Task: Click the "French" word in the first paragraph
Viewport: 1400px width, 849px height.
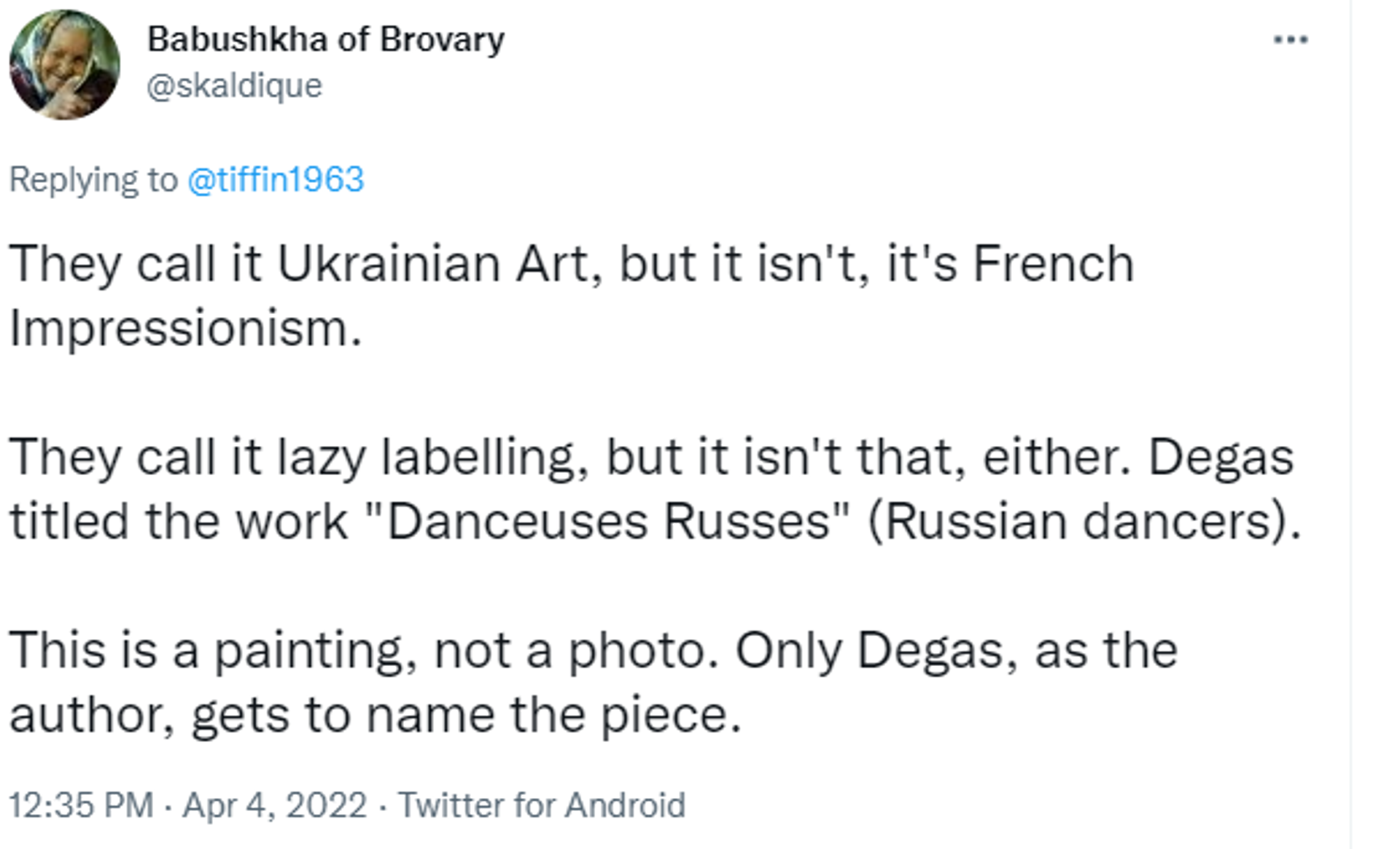Action: pyautogui.click(x=1054, y=263)
